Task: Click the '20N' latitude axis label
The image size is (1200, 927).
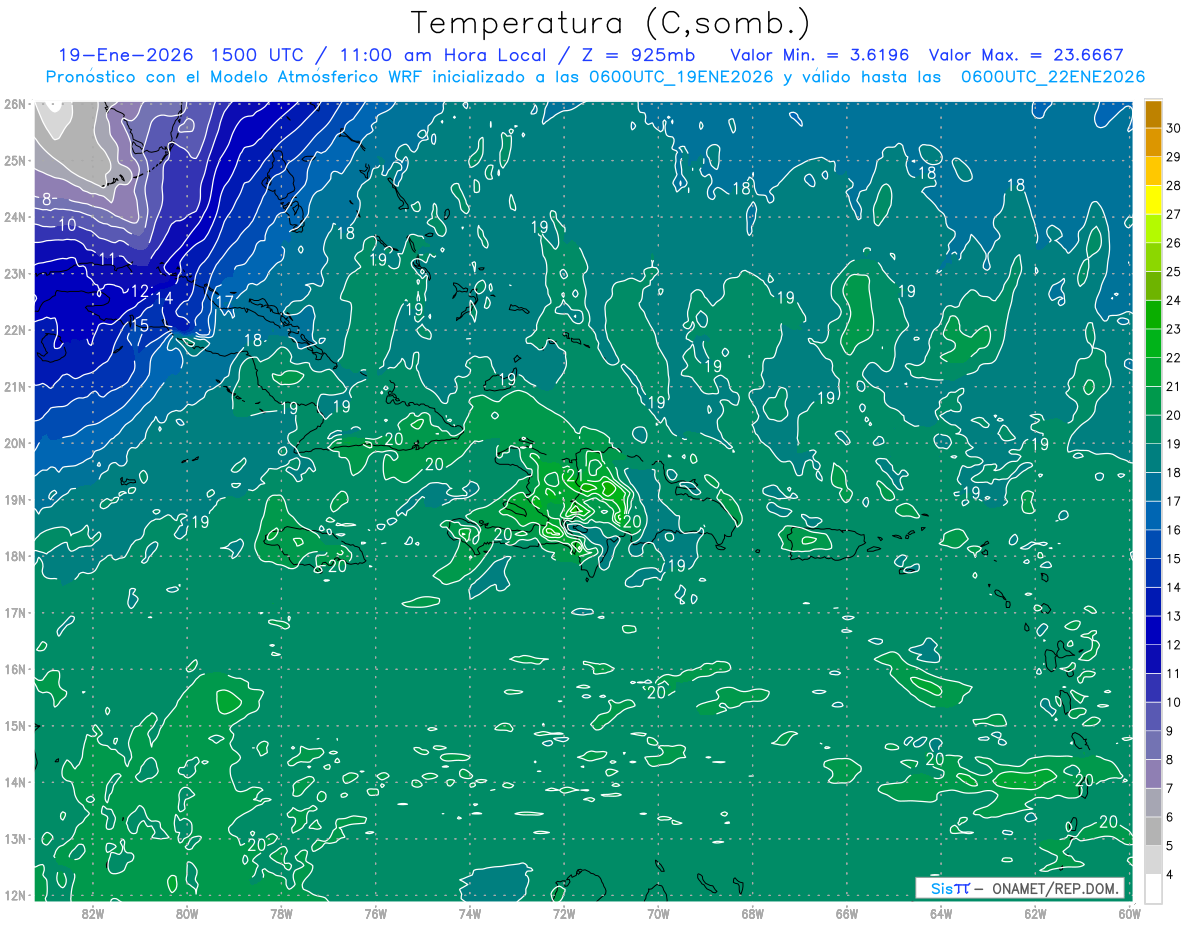Action: 14,443
